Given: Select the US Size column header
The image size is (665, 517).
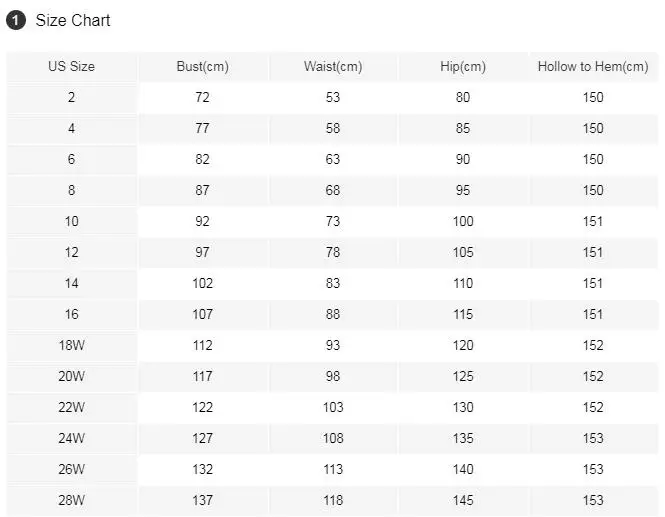Looking at the screenshot, I should 72,67.
